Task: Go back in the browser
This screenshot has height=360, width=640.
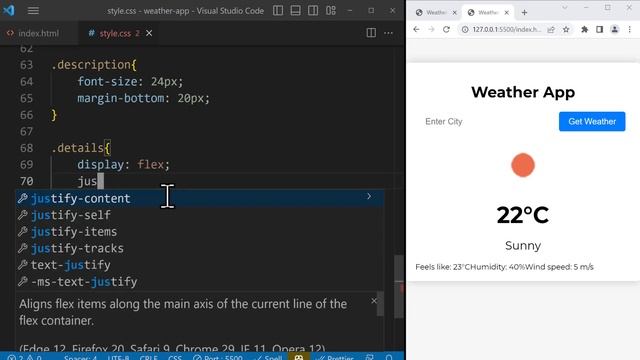Action: 416,29
